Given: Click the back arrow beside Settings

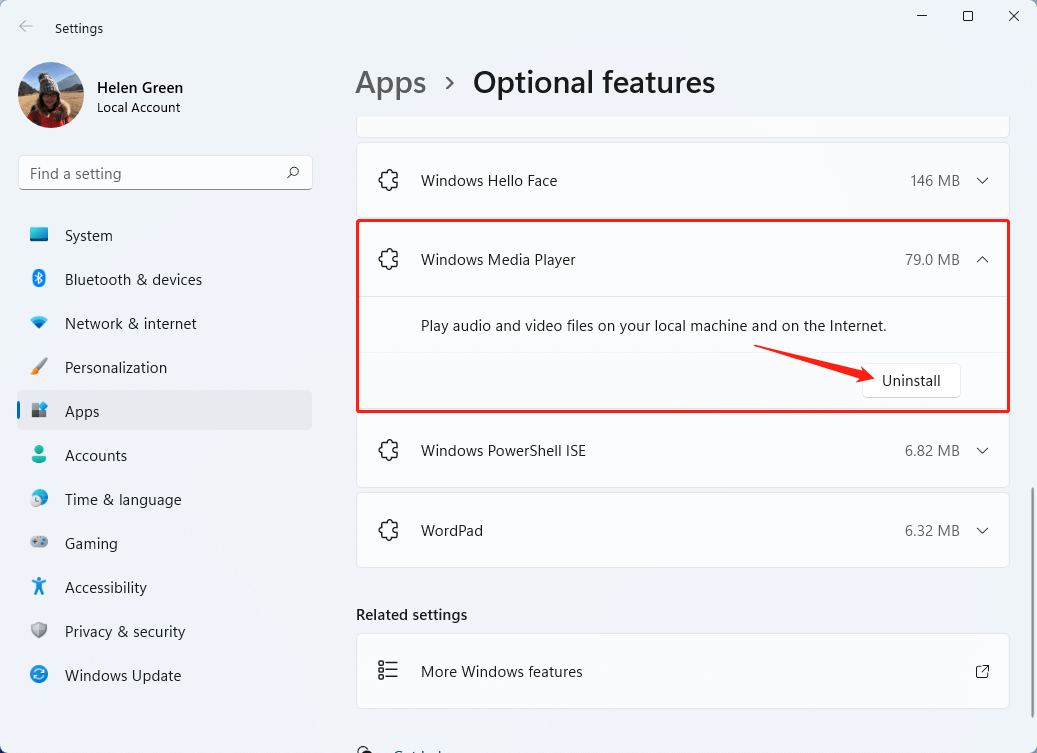Looking at the screenshot, I should tap(26, 26).
